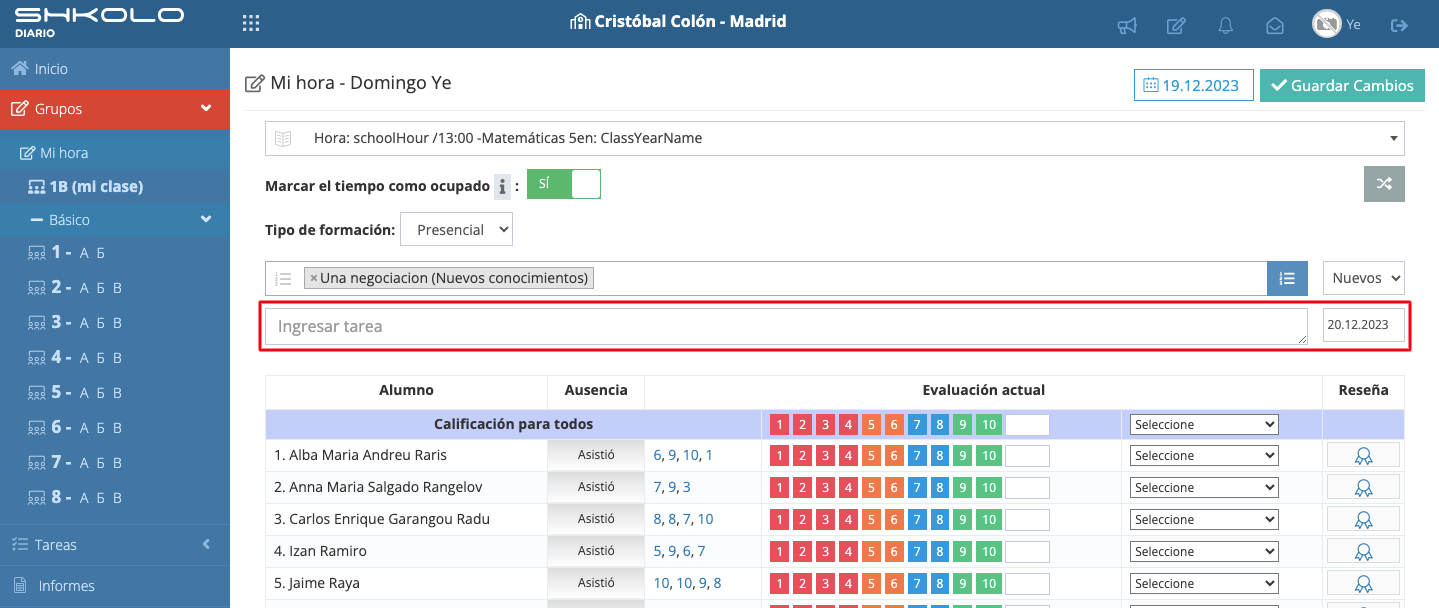The height and width of the screenshot is (608, 1439).
Task: Open the apps grid menu icon
Action: [251, 23]
